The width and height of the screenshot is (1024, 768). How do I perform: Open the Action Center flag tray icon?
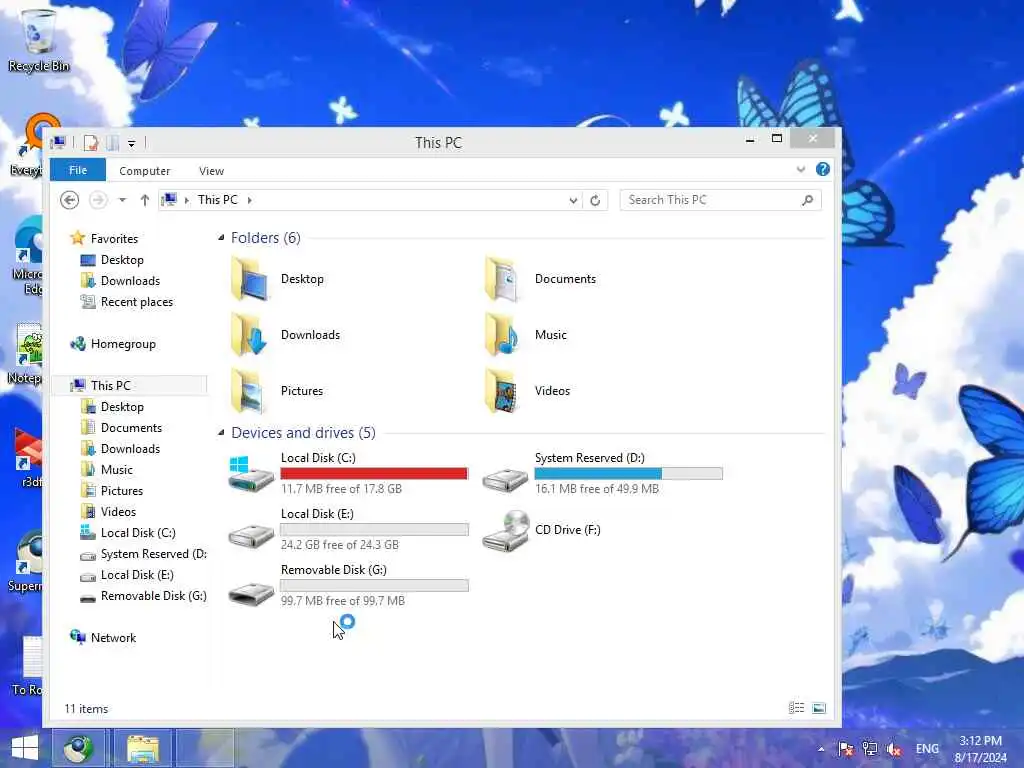(x=846, y=748)
